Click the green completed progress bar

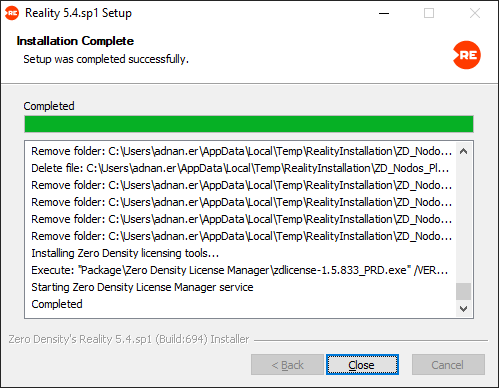[249, 124]
